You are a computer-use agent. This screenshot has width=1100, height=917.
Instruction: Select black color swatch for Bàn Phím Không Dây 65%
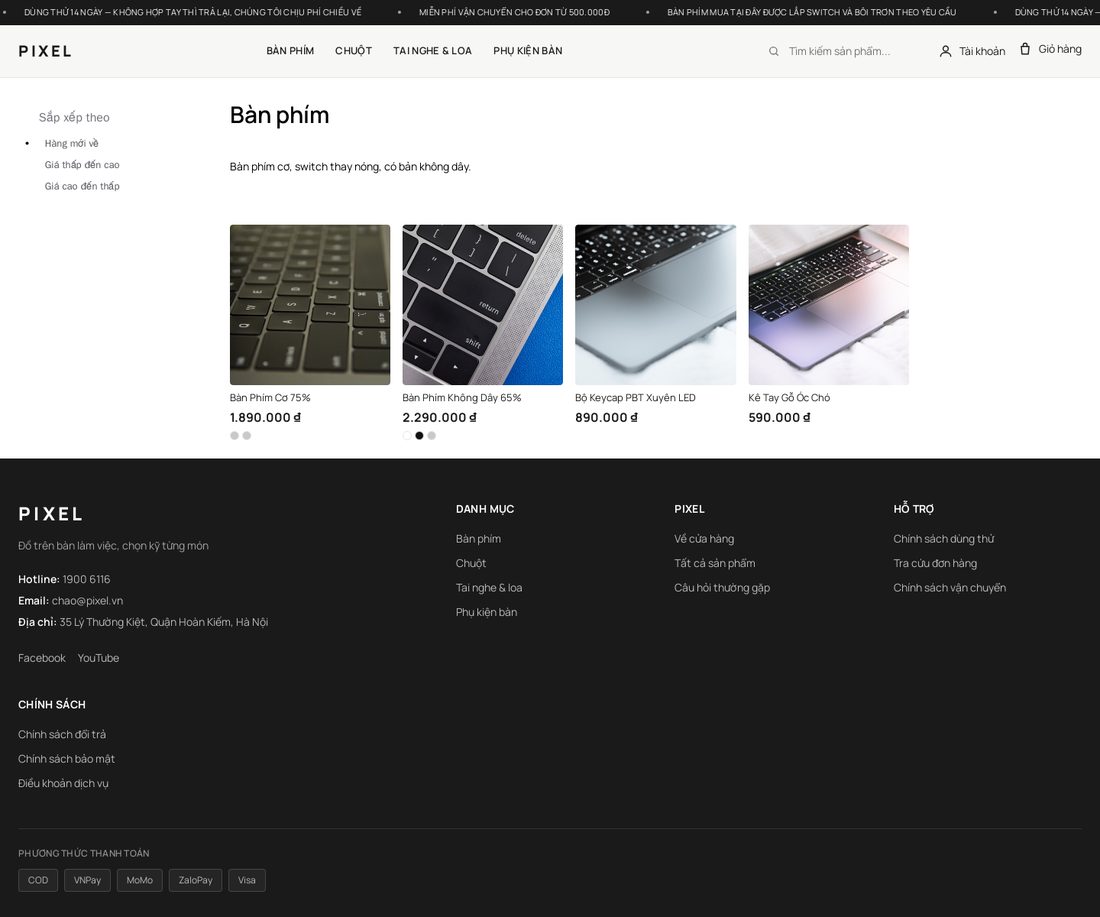coord(420,436)
